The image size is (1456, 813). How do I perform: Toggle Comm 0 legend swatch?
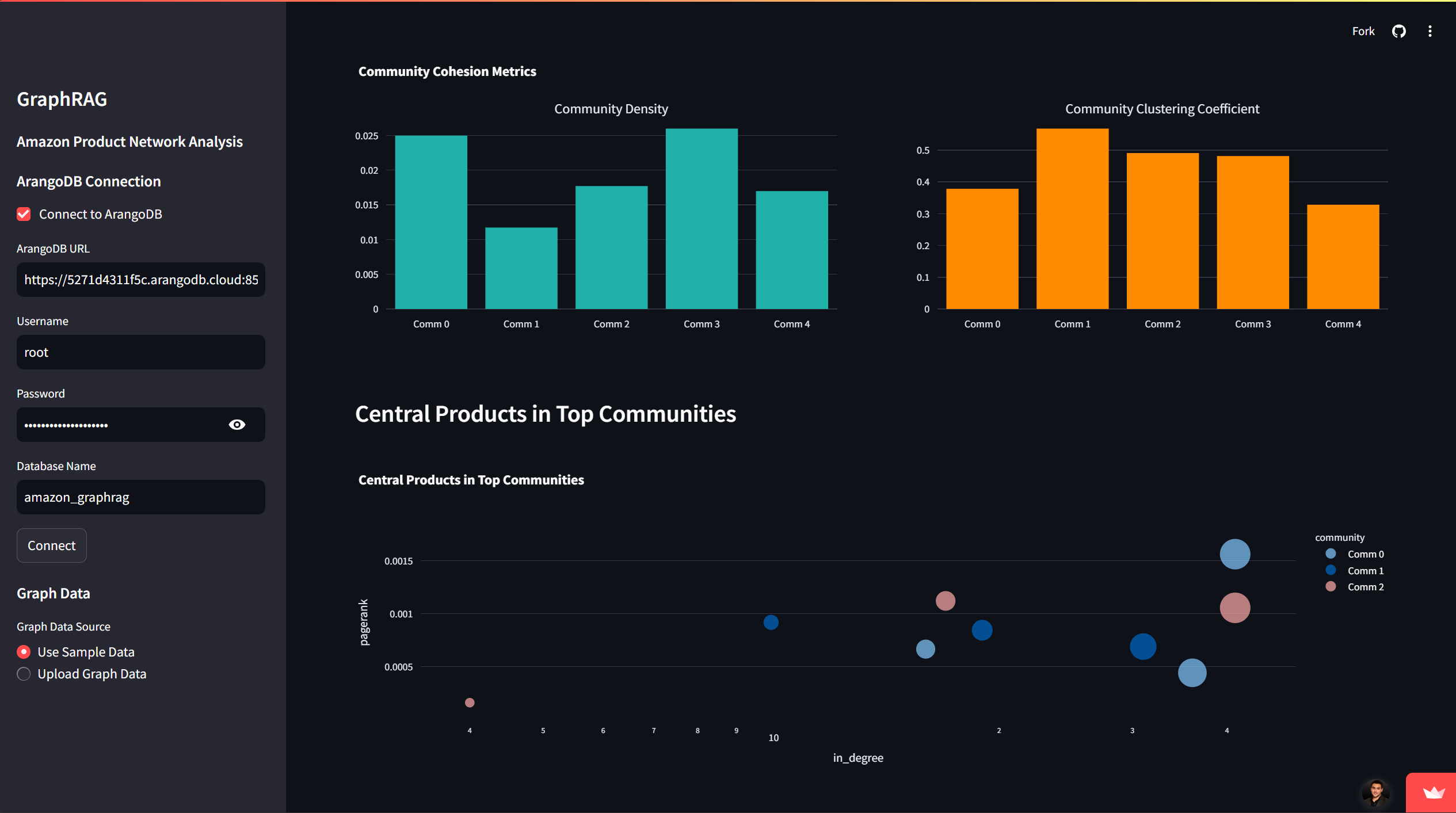coord(1331,554)
